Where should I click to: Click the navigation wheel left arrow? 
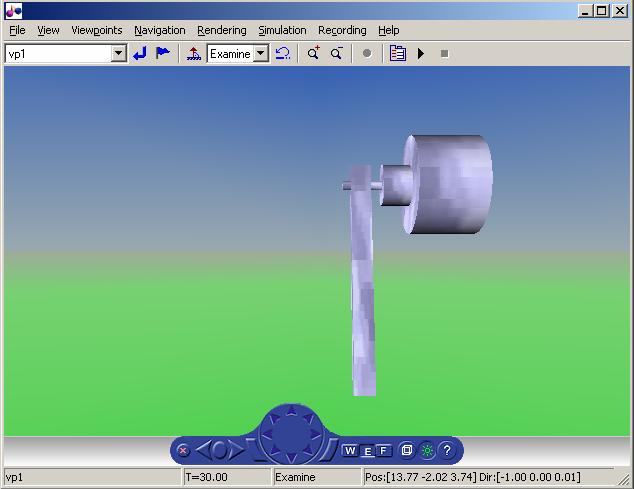tap(267, 434)
